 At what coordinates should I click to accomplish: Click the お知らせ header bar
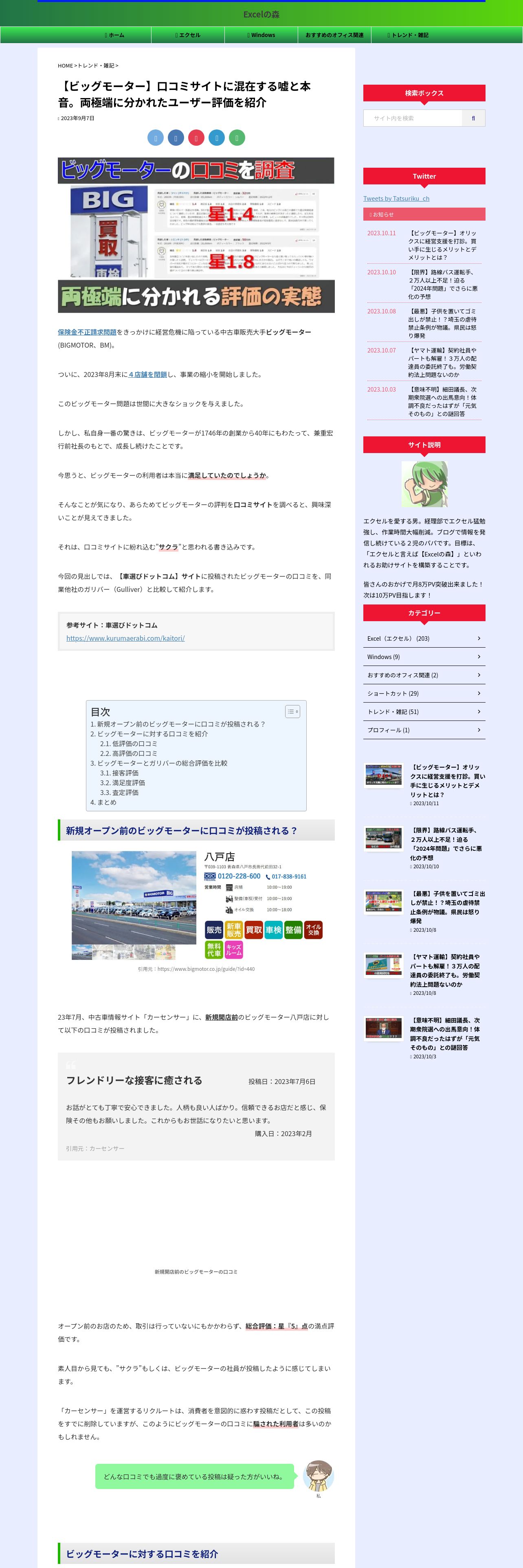click(x=424, y=214)
